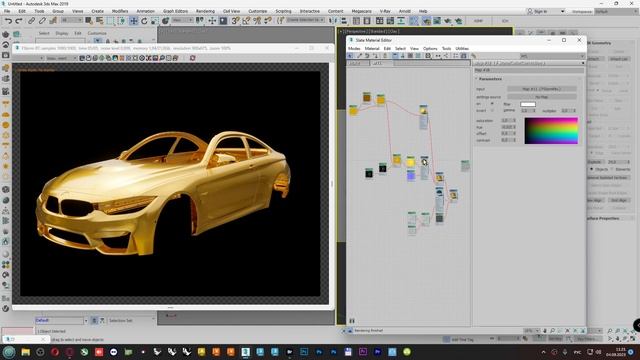Open the Workspaces dropdown at top right

616,12
